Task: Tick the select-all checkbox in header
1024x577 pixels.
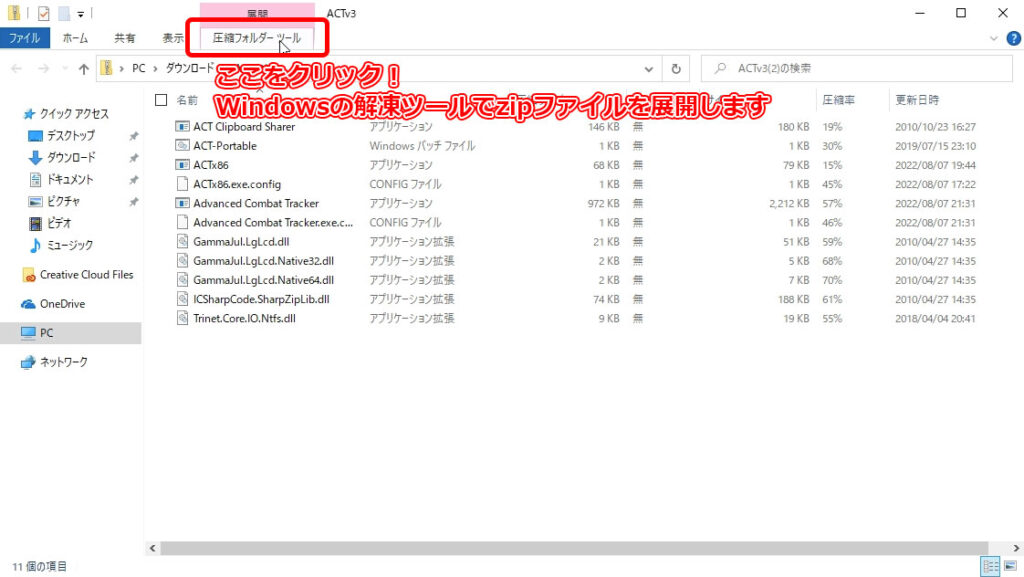Action: (x=161, y=100)
